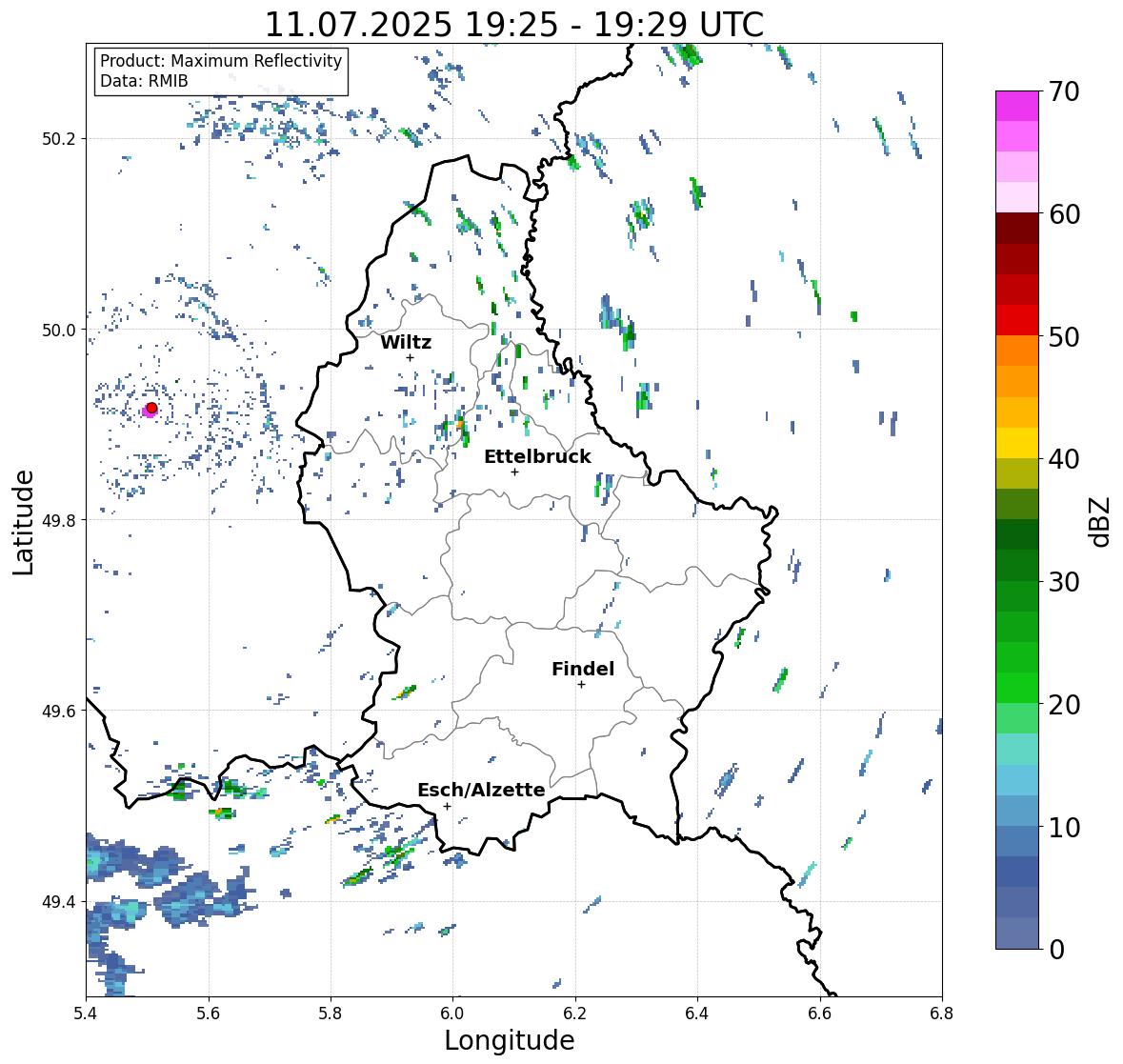Click the 6.4 longitude tick label
This screenshot has width=1123, height=1064.
(697, 1013)
